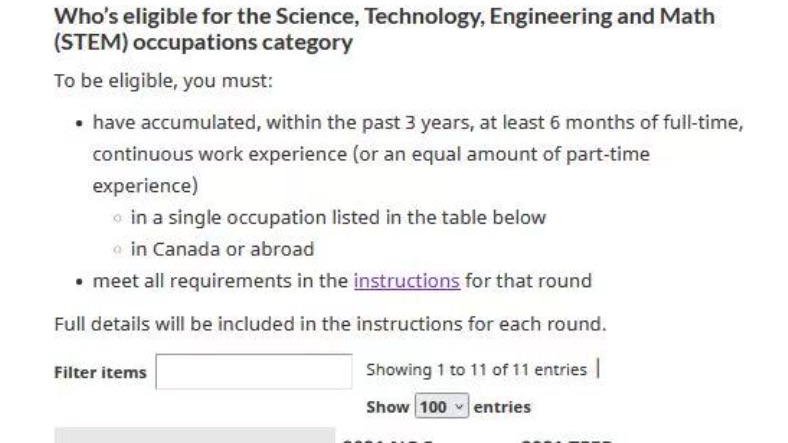Click the "To be eligible, you must" text
Screen dimensions: 788x443
tap(163, 81)
